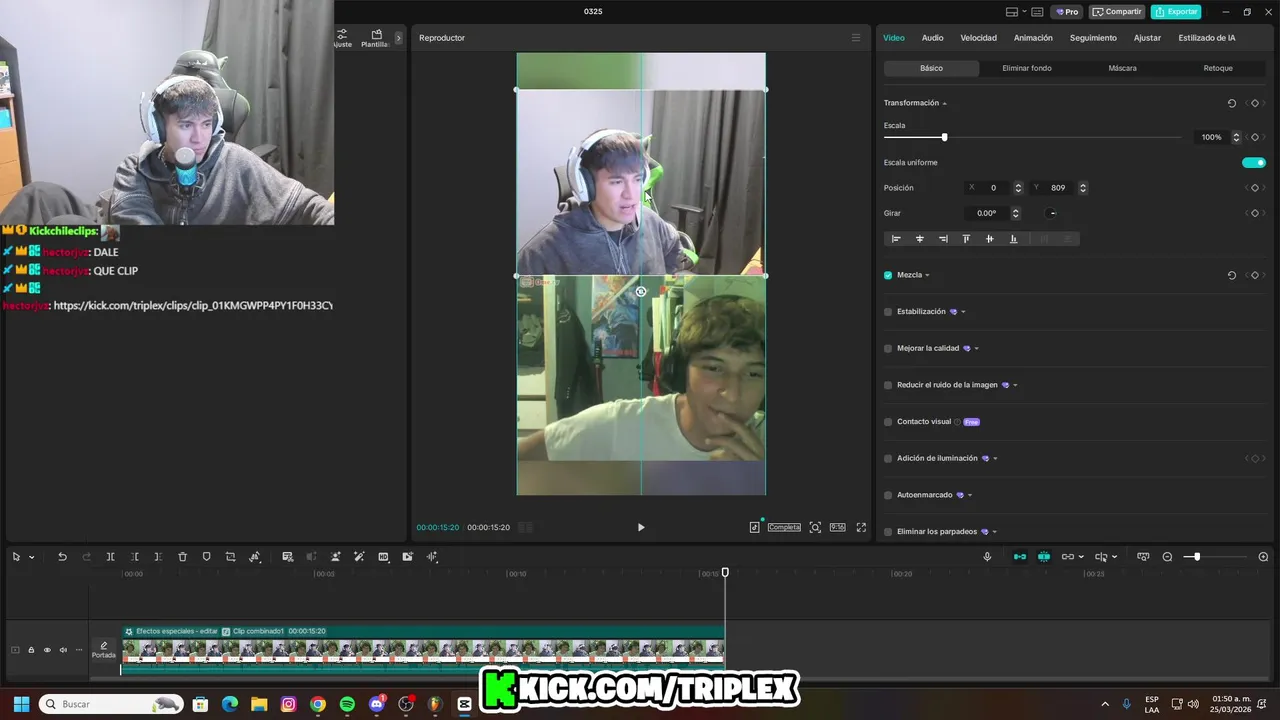Add keyframe for Escala
Viewport: 1280px width, 720px height.
pyautogui.click(x=1255, y=137)
